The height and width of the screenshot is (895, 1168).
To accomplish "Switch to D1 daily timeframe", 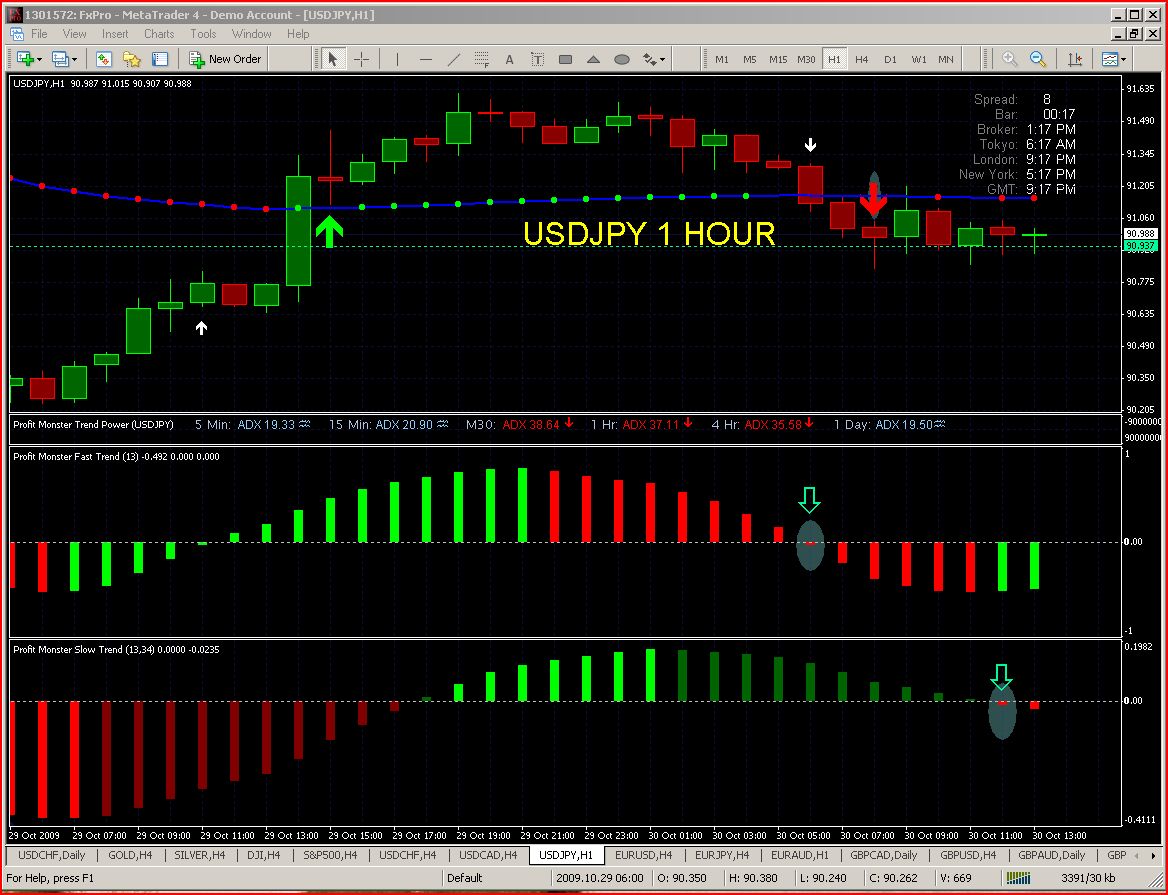I will click(890, 59).
